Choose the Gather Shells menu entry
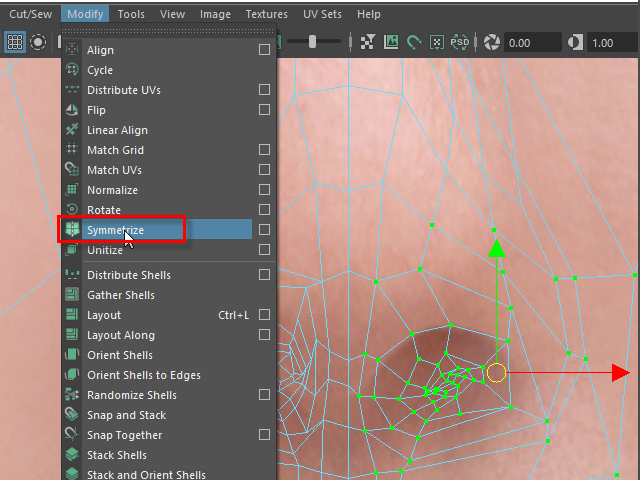Viewport: 640px width, 480px height. pos(120,295)
